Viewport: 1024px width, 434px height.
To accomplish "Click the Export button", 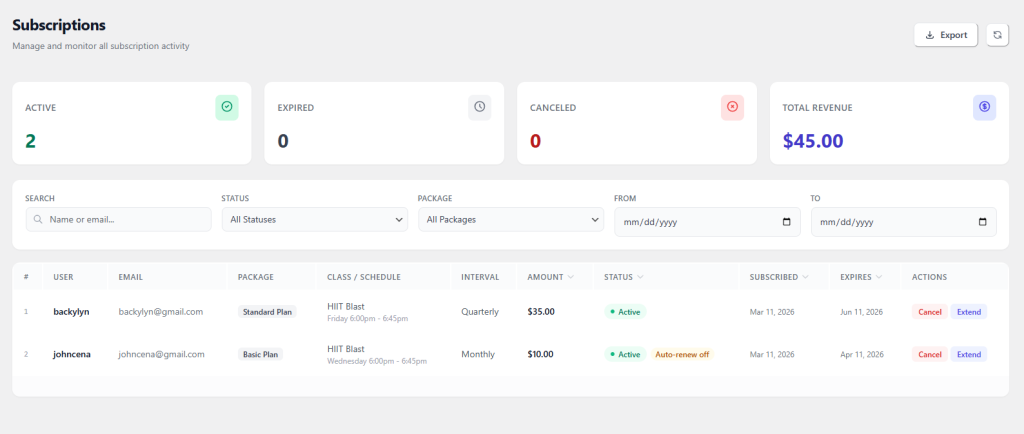I will pos(945,35).
